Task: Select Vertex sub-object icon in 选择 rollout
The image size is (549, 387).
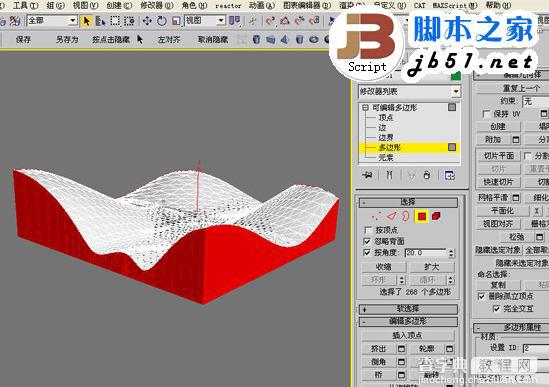Action: click(x=376, y=216)
